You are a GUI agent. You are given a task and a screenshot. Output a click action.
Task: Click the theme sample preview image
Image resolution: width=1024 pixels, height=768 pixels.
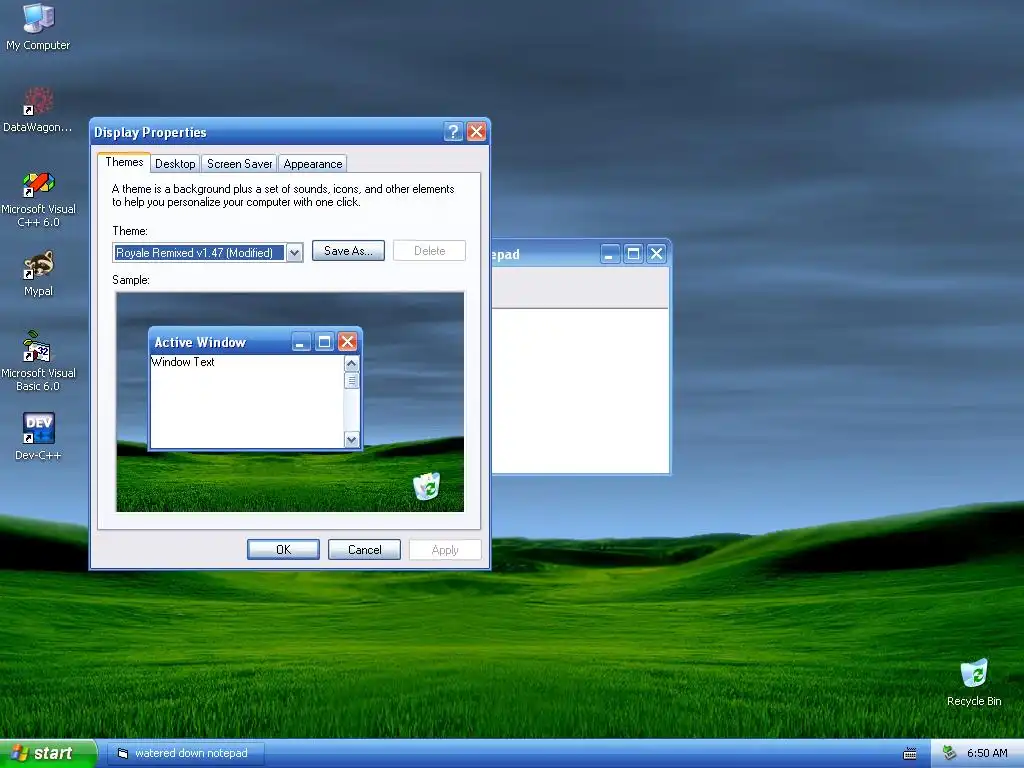click(290, 402)
